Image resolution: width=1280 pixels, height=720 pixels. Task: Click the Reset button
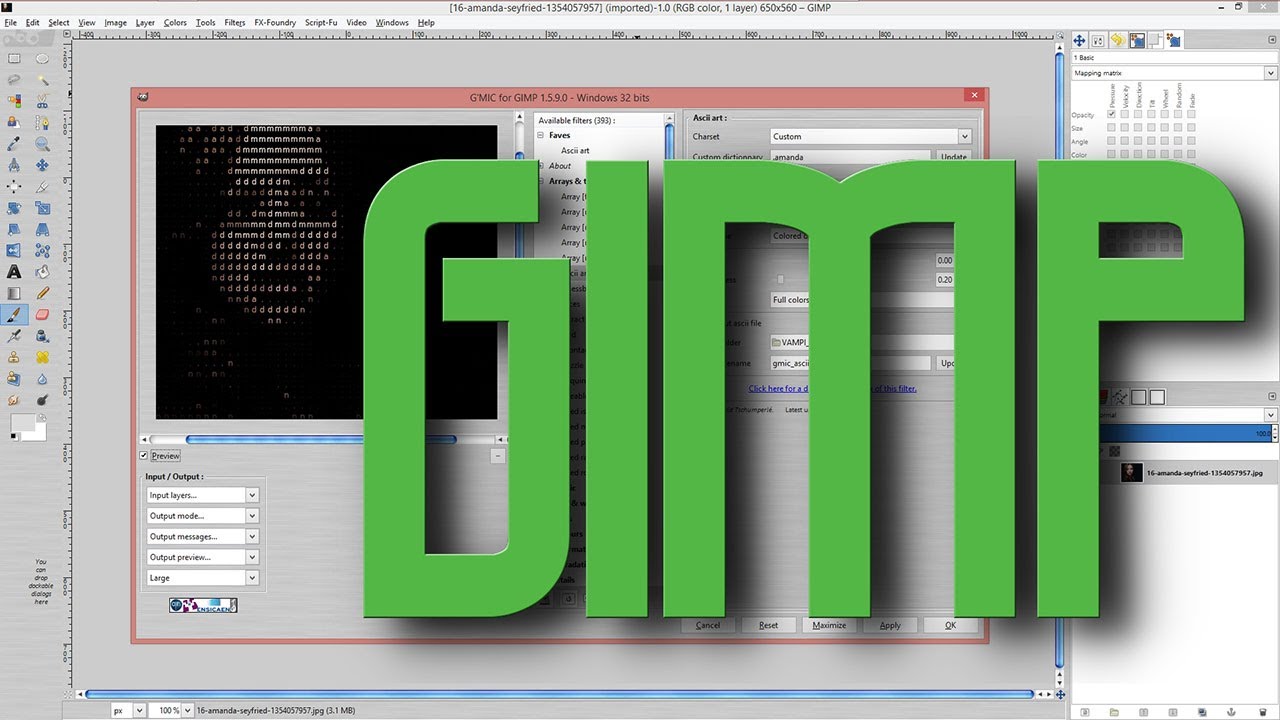pyautogui.click(x=768, y=625)
